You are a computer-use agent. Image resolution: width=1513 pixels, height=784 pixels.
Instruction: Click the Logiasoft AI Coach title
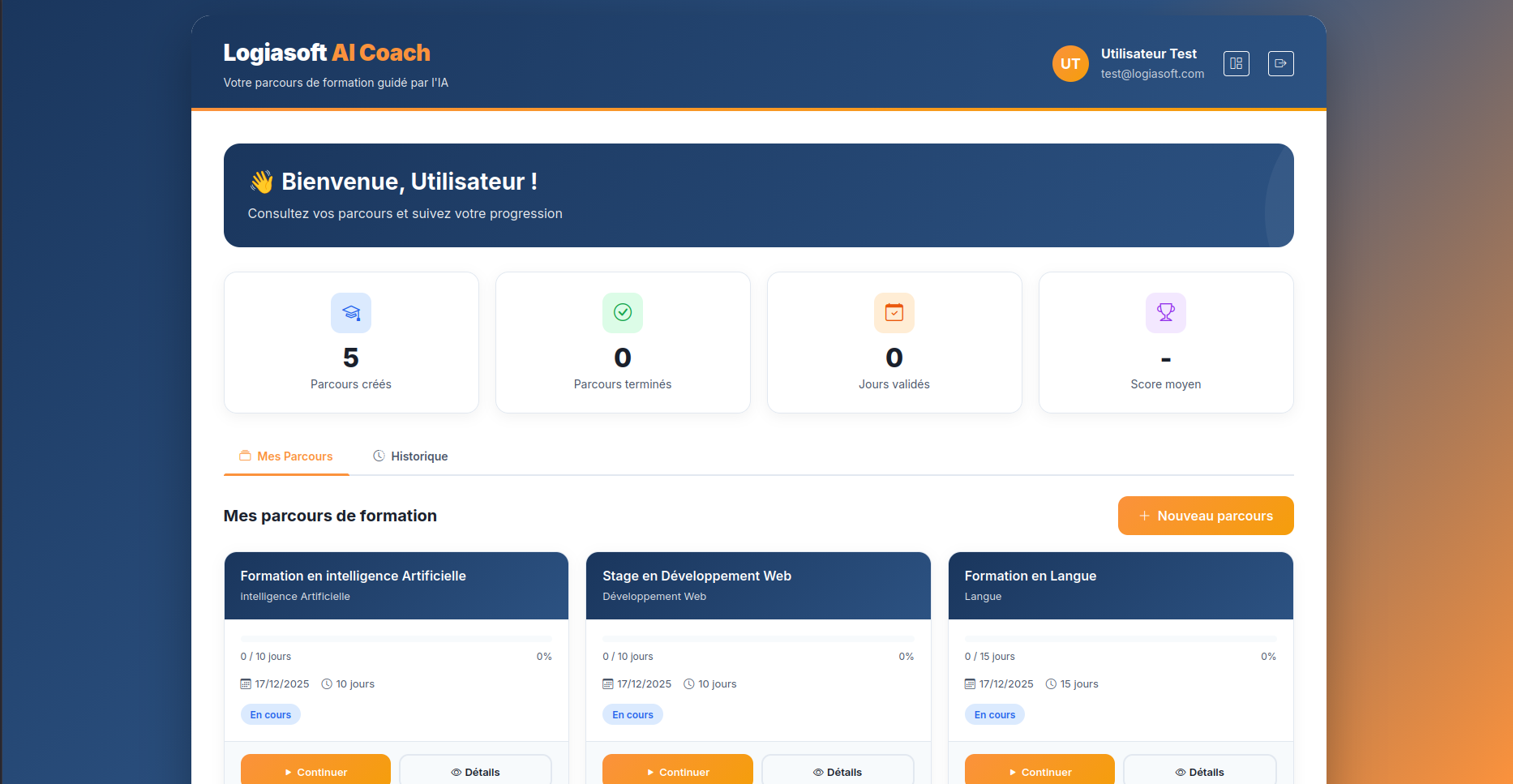[326, 52]
